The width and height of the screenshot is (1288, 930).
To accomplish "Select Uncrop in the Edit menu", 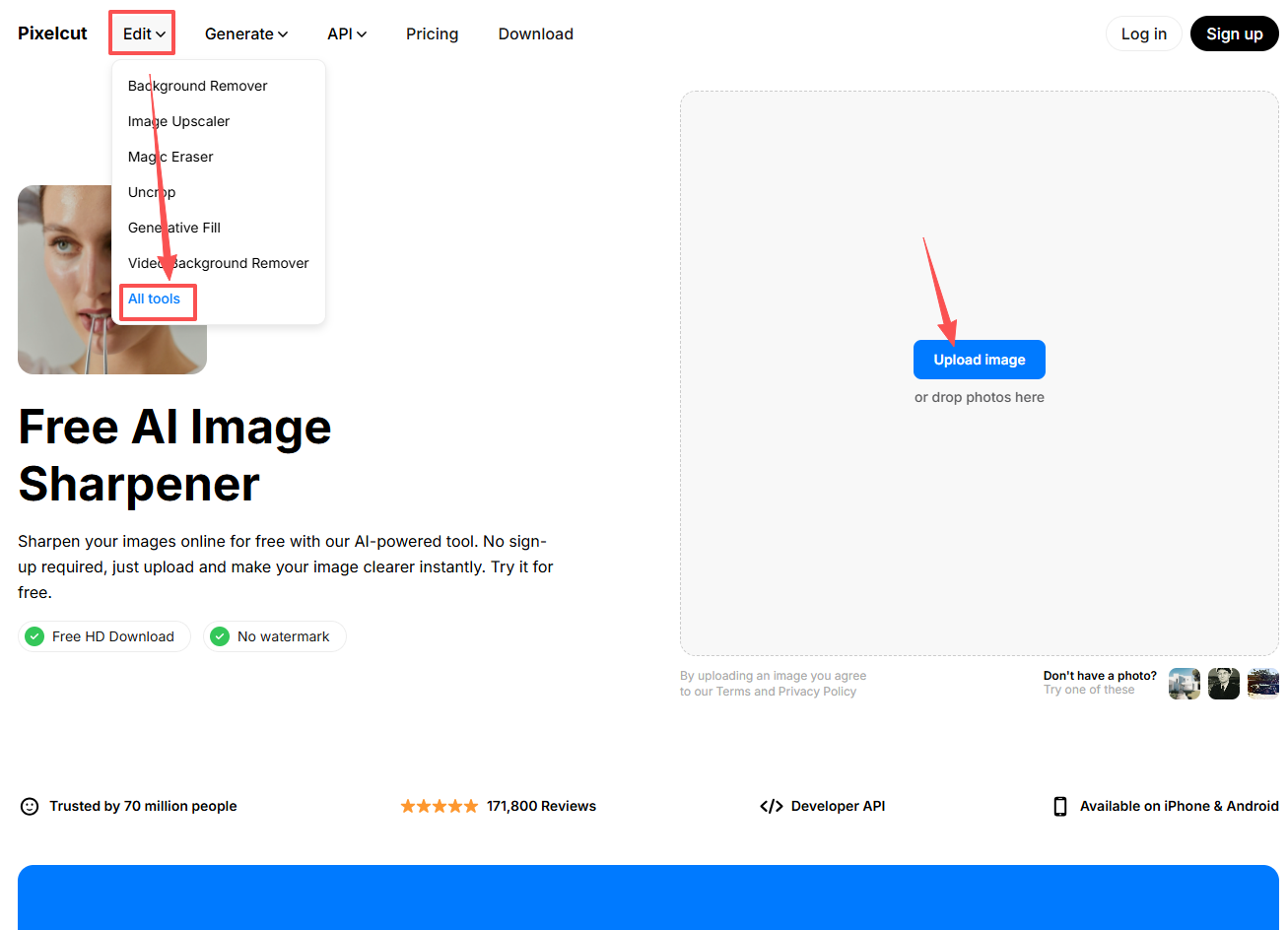I will click(152, 192).
